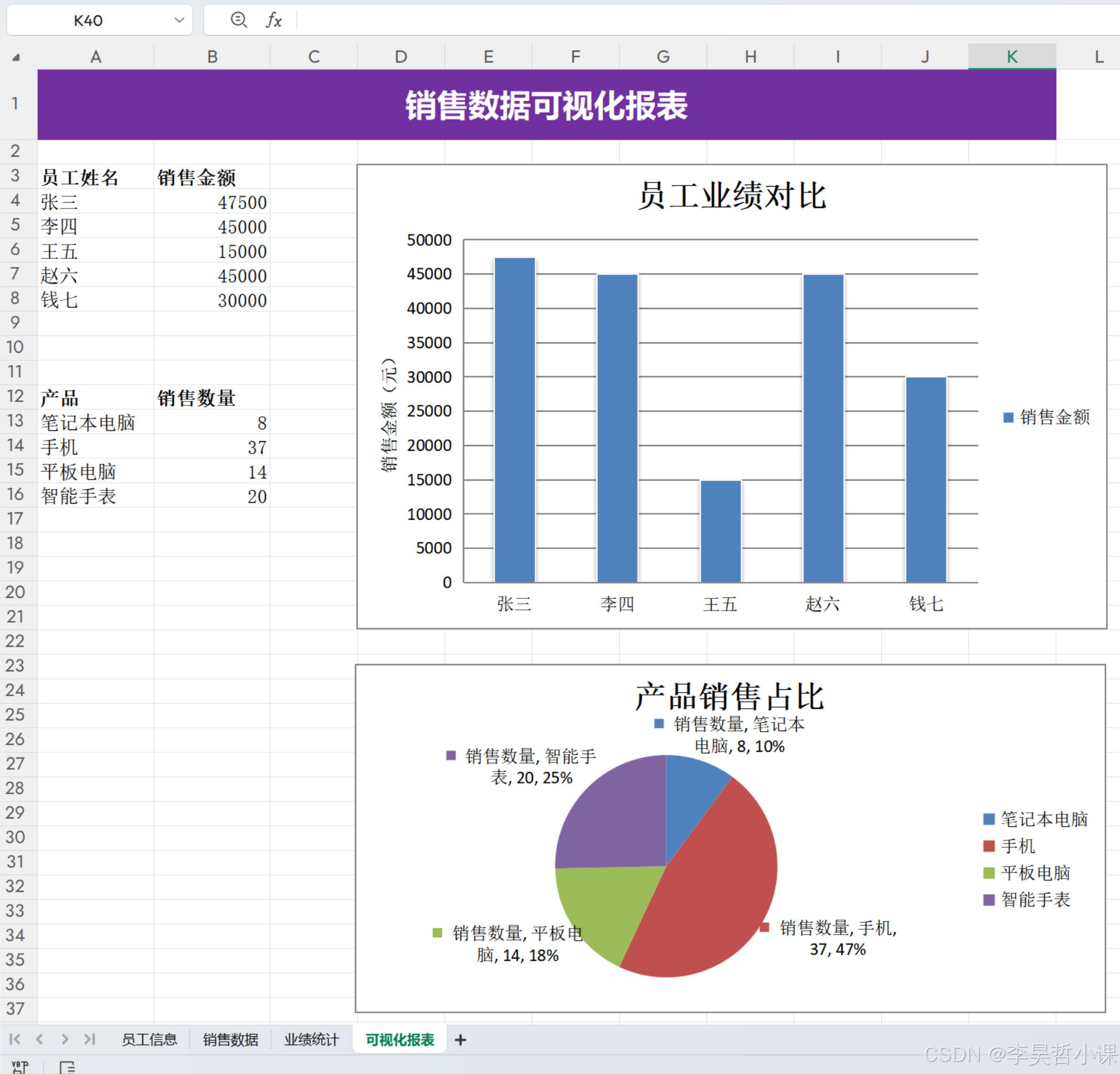Go to next sheet using right arrow
The image size is (1120, 1074).
[65, 1039]
